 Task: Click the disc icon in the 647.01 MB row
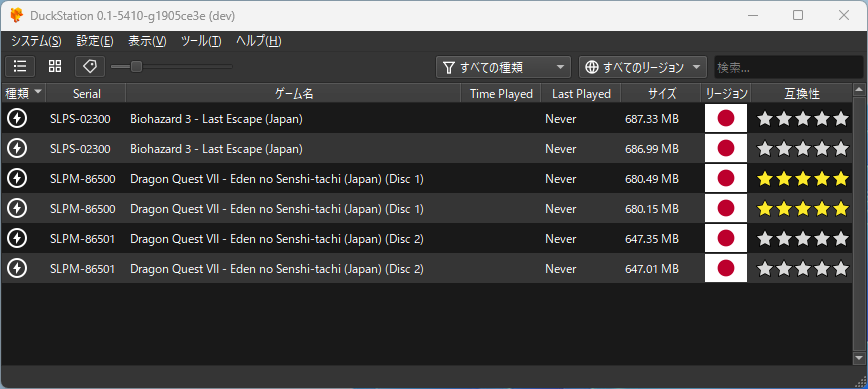click(17, 268)
